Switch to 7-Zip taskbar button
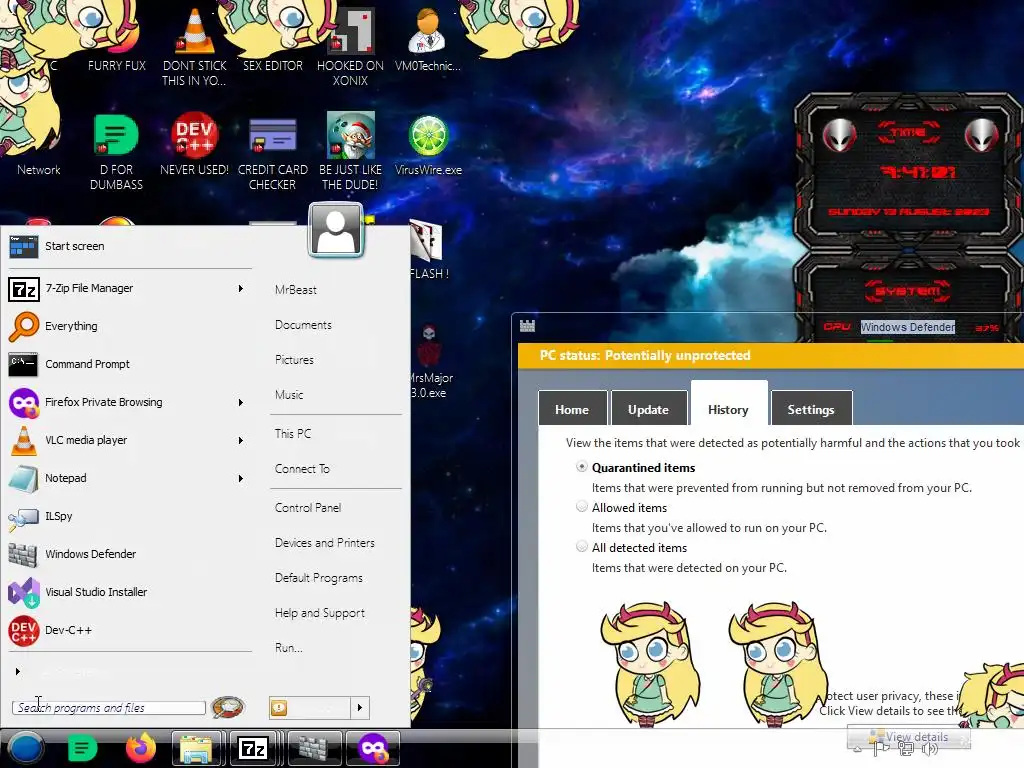The image size is (1024, 768). point(254,748)
